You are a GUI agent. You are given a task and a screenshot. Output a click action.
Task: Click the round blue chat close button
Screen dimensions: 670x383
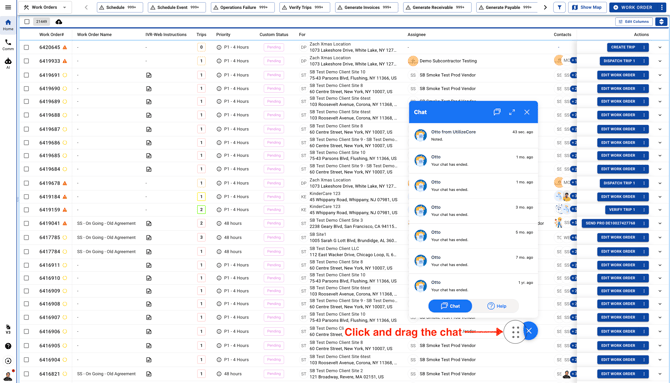530,330
